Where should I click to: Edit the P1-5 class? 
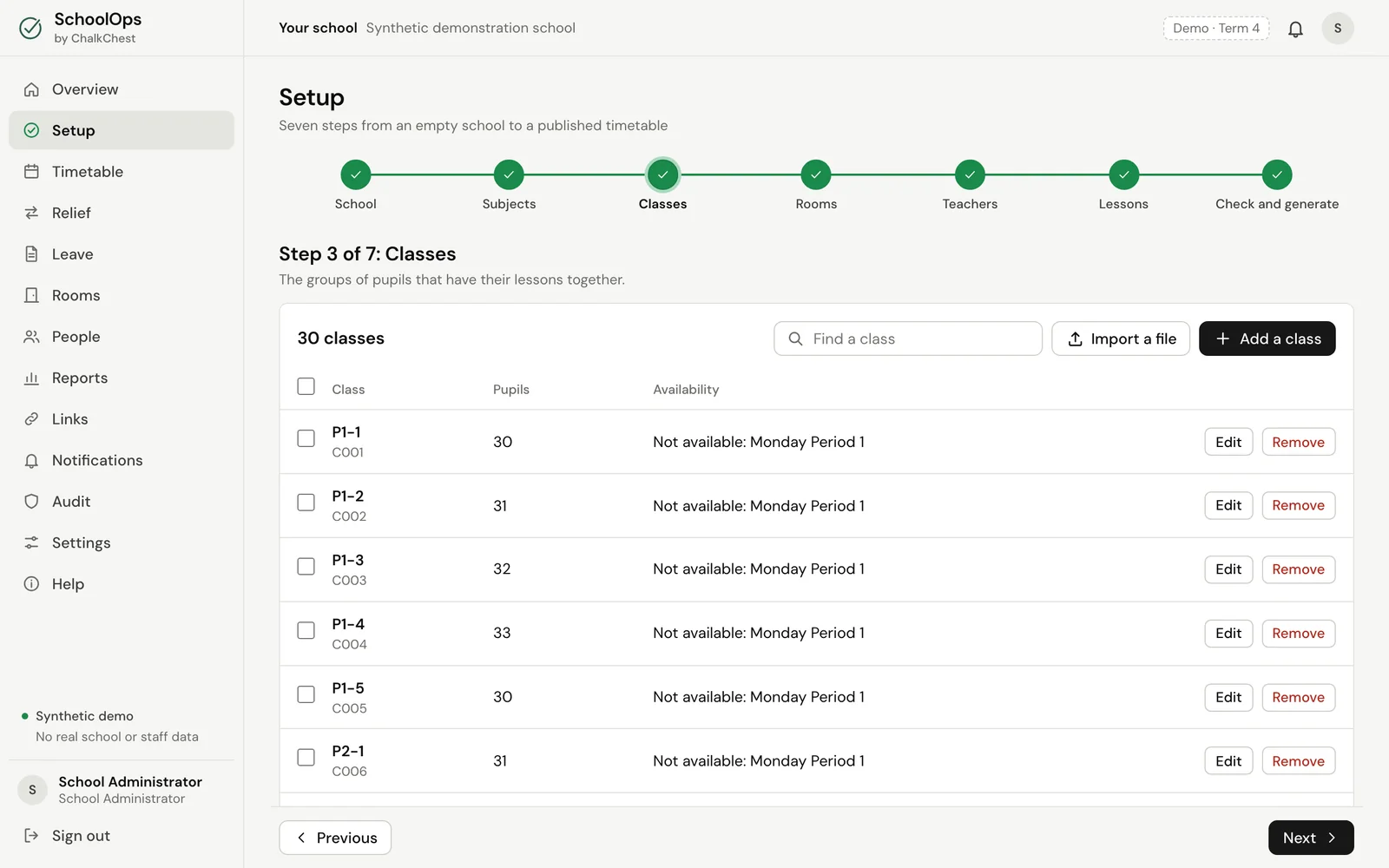(x=1228, y=697)
